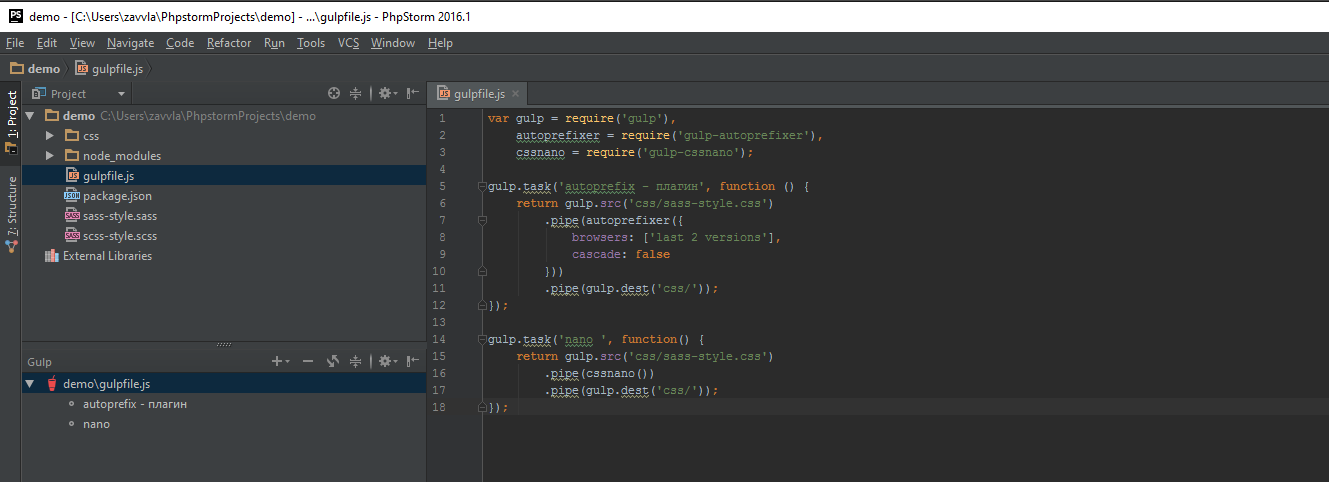
Task: Click the minus Remove icon in Gulp panel
Action: 308,361
